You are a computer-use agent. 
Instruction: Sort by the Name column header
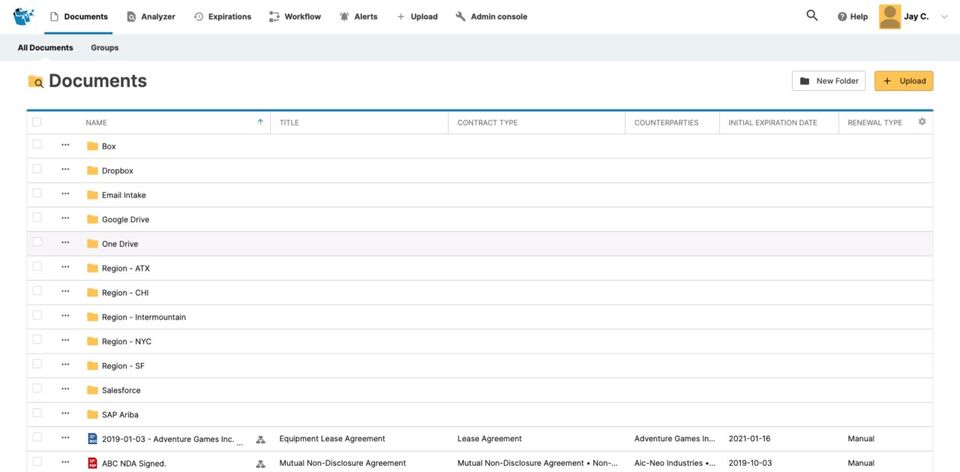pos(96,123)
